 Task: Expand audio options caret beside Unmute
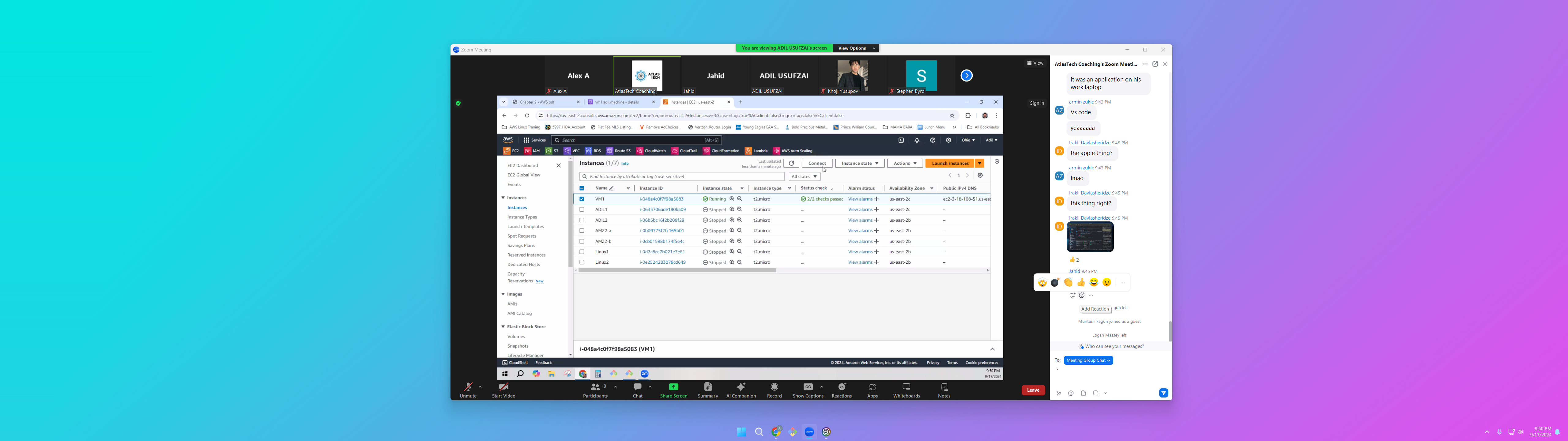pyautogui.click(x=480, y=387)
